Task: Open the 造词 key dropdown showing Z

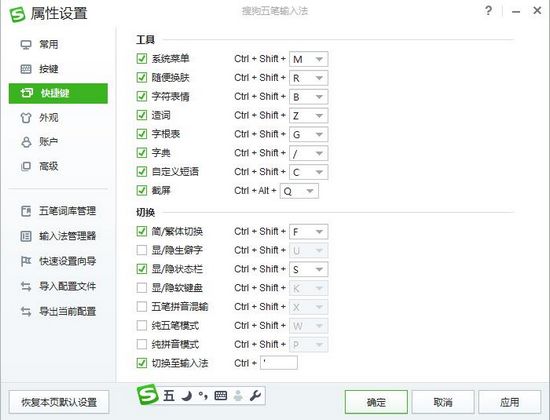Action: 309,115
